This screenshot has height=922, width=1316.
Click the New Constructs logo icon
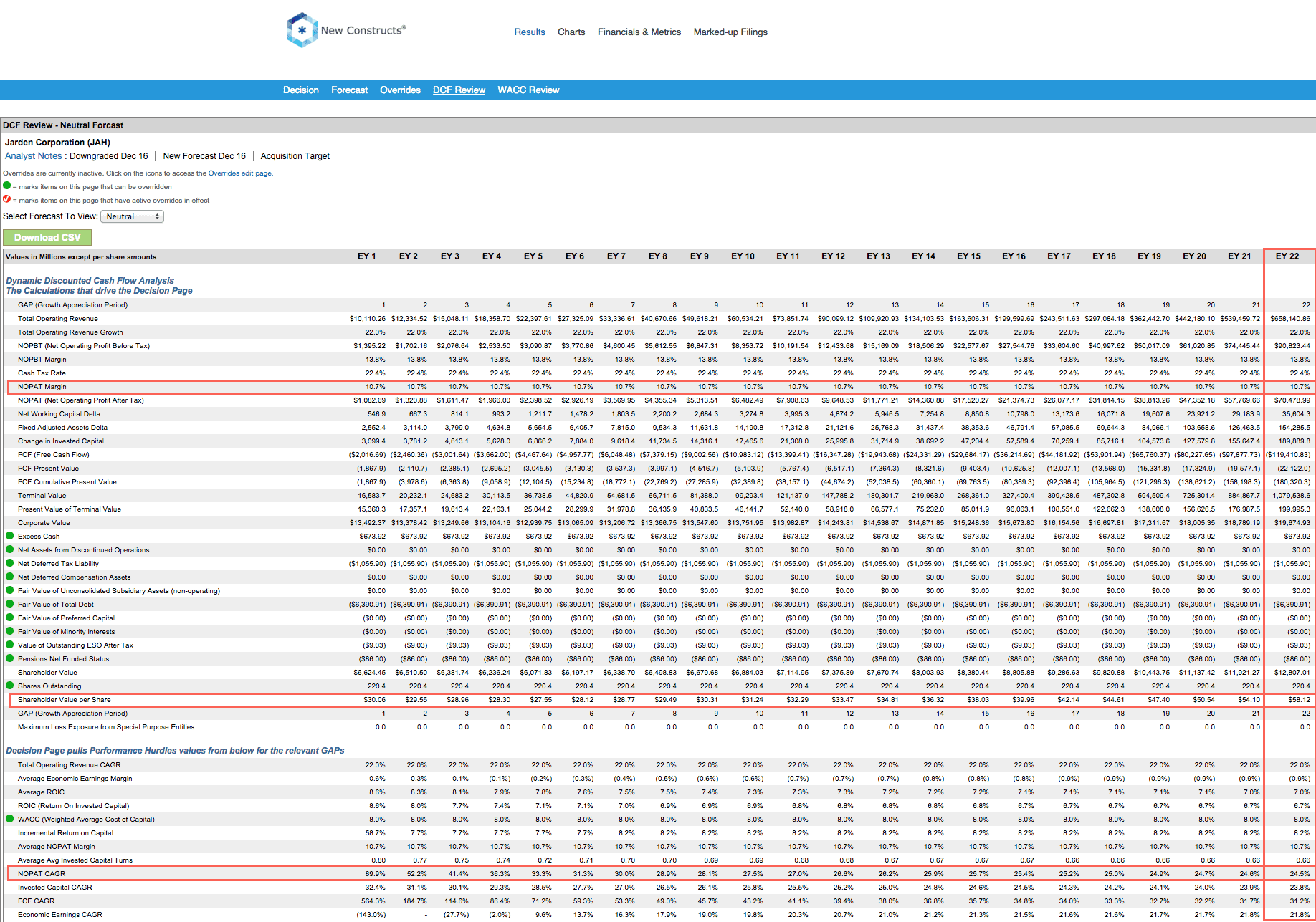(302, 30)
